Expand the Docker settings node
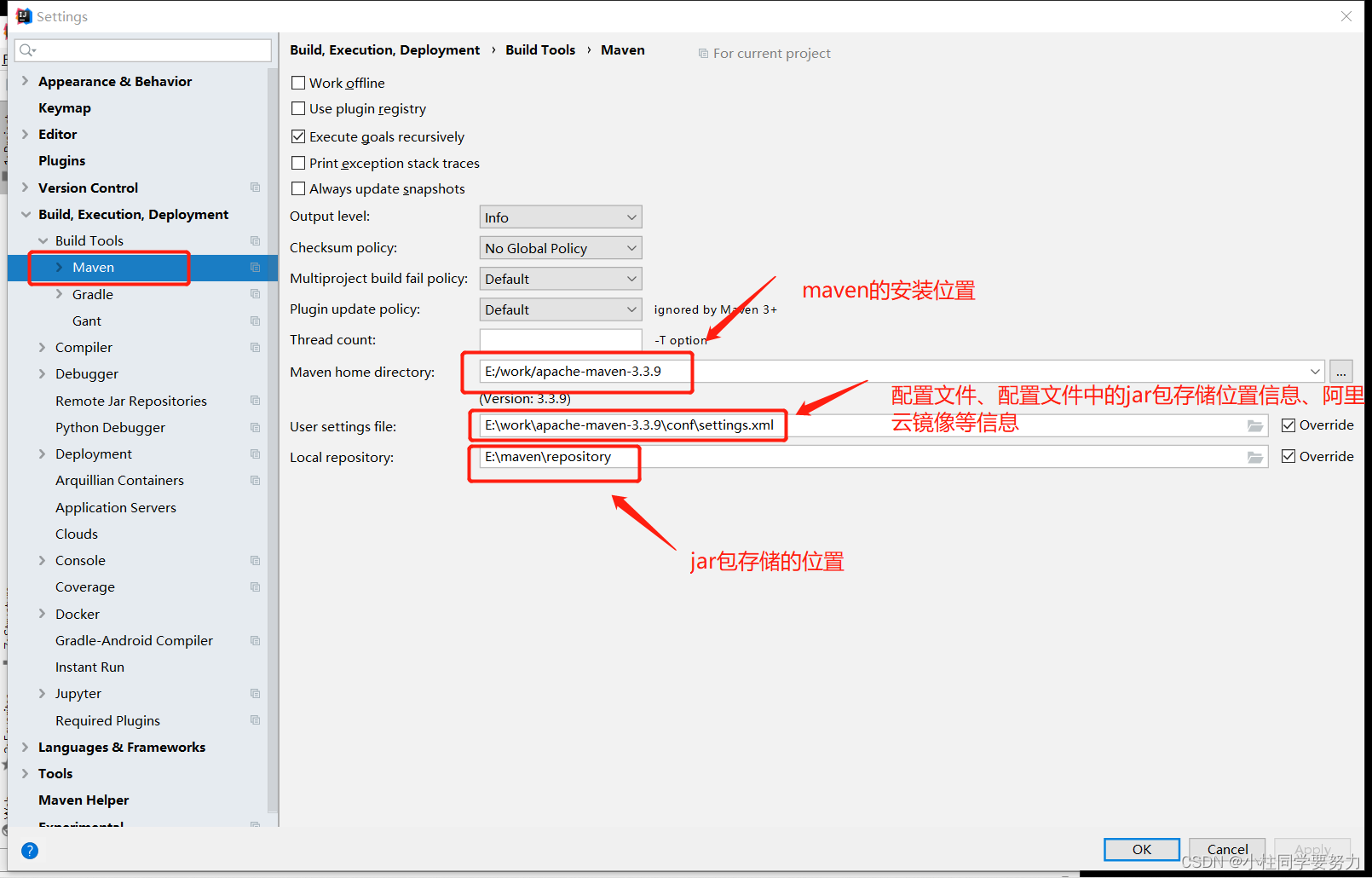 click(42, 614)
